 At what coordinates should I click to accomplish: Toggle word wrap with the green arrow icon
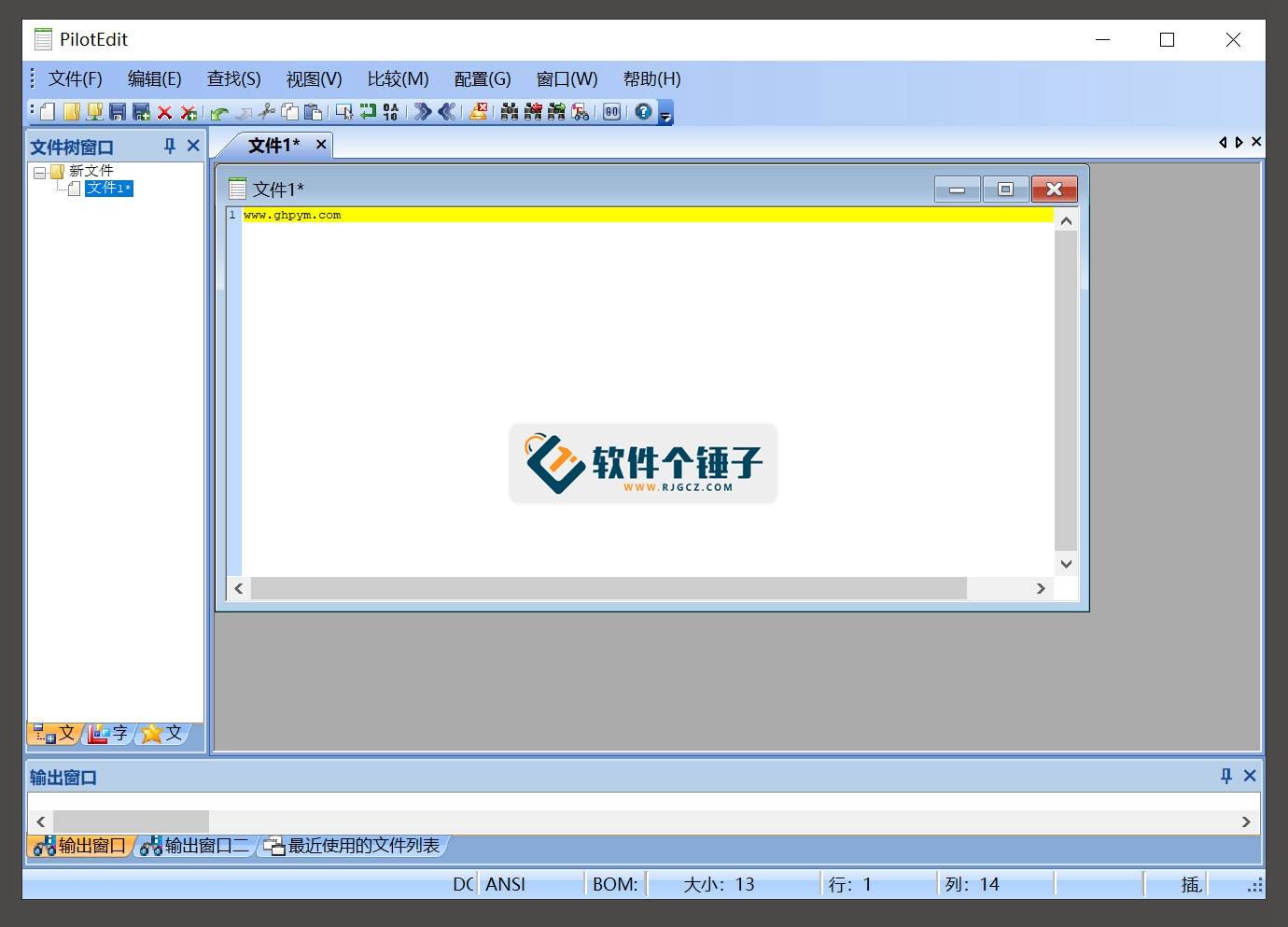pyautogui.click(x=369, y=112)
